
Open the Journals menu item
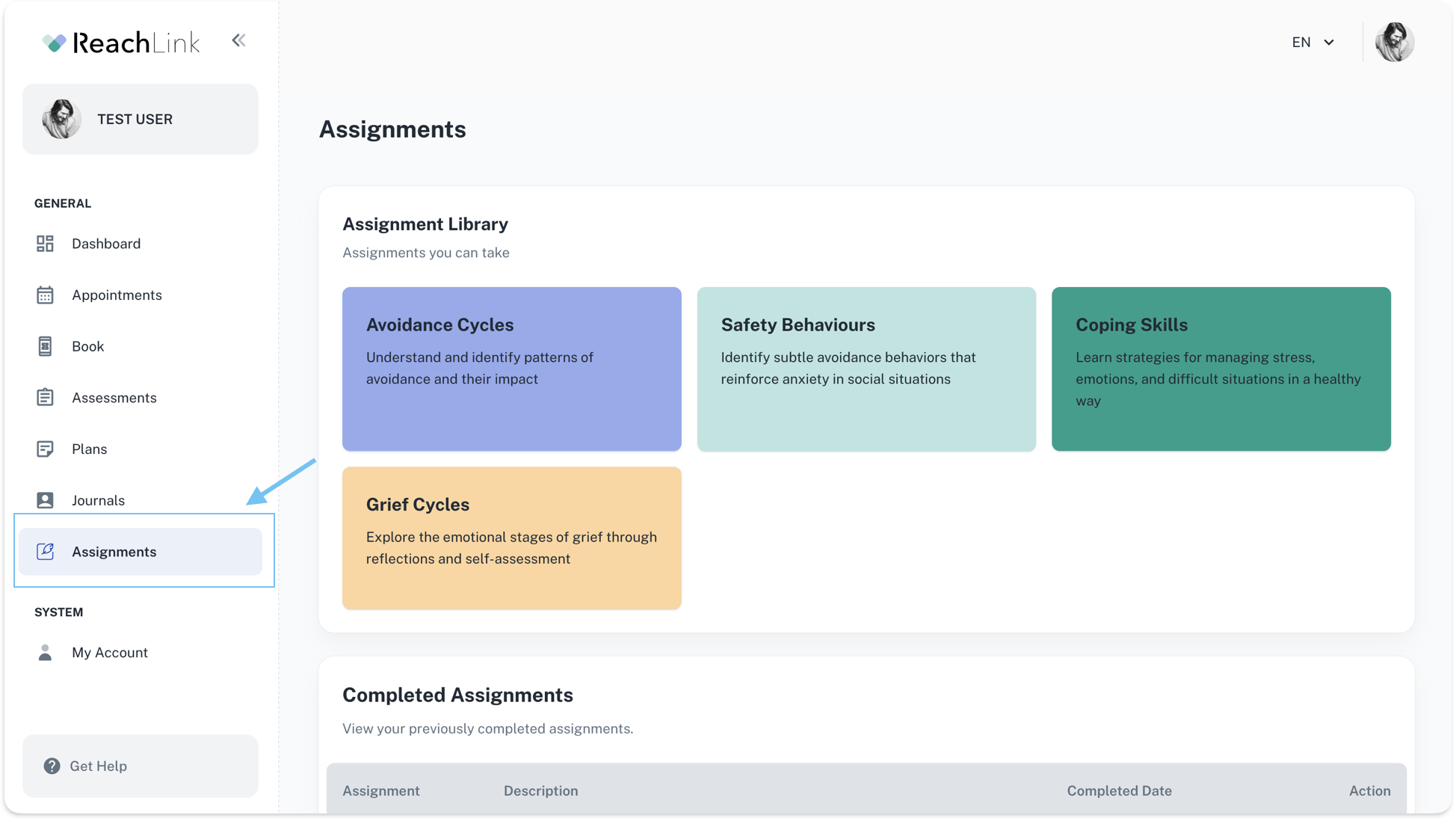point(98,500)
